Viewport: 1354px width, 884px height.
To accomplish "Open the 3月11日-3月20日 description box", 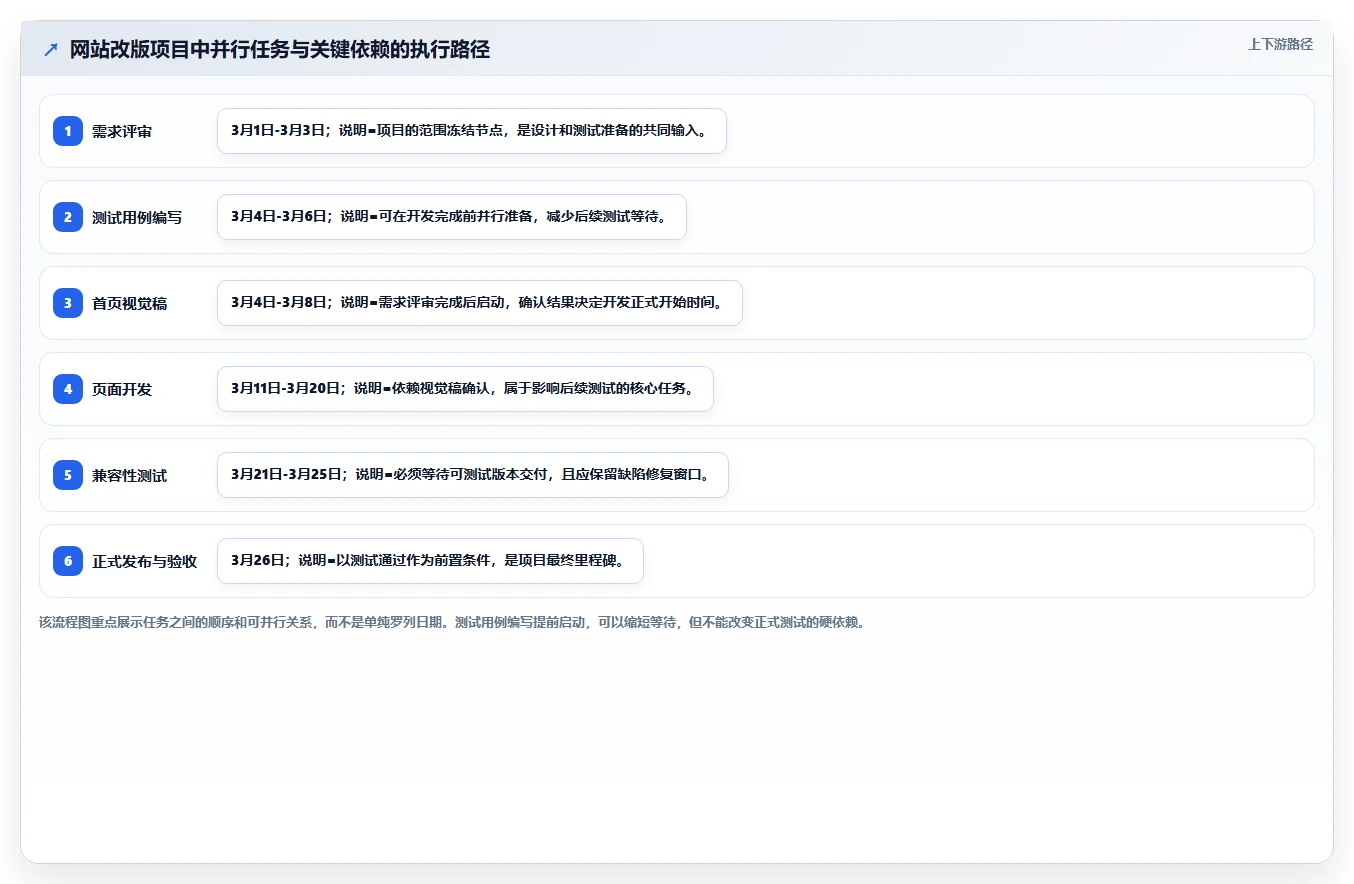I will [465, 389].
